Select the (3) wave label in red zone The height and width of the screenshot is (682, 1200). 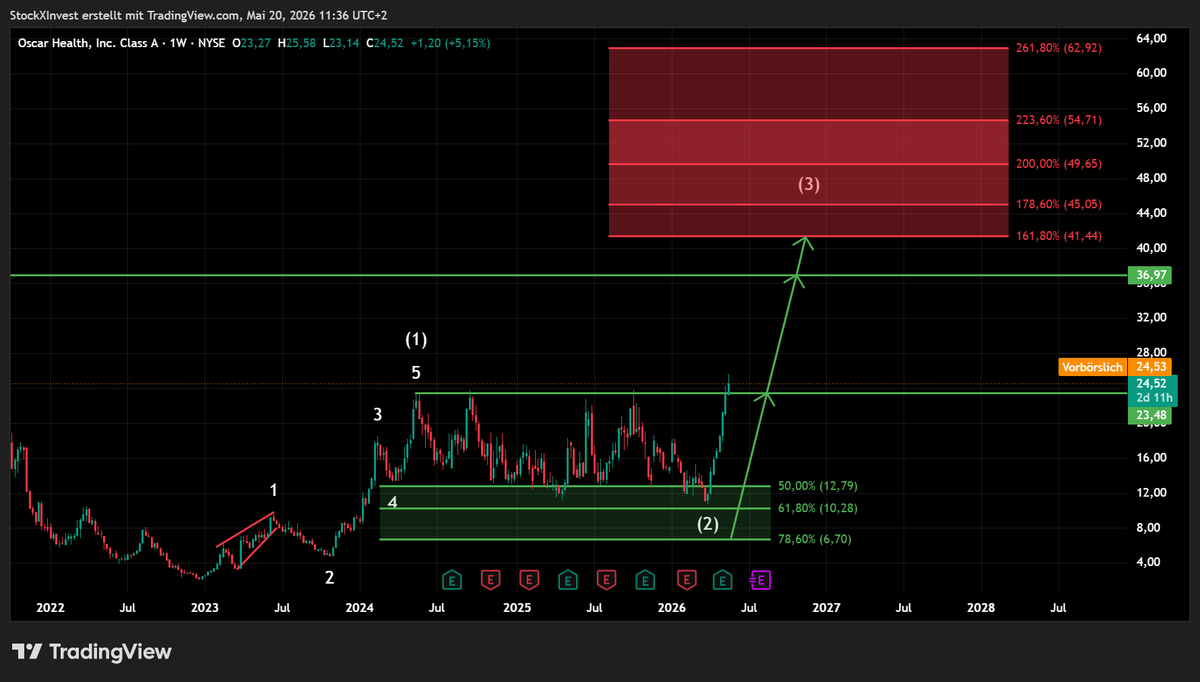point(809,184)
